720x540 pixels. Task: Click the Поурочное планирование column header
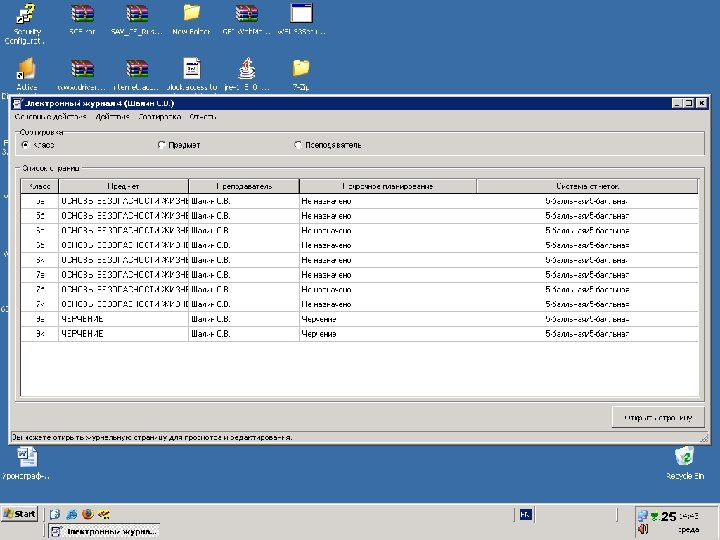388,186
